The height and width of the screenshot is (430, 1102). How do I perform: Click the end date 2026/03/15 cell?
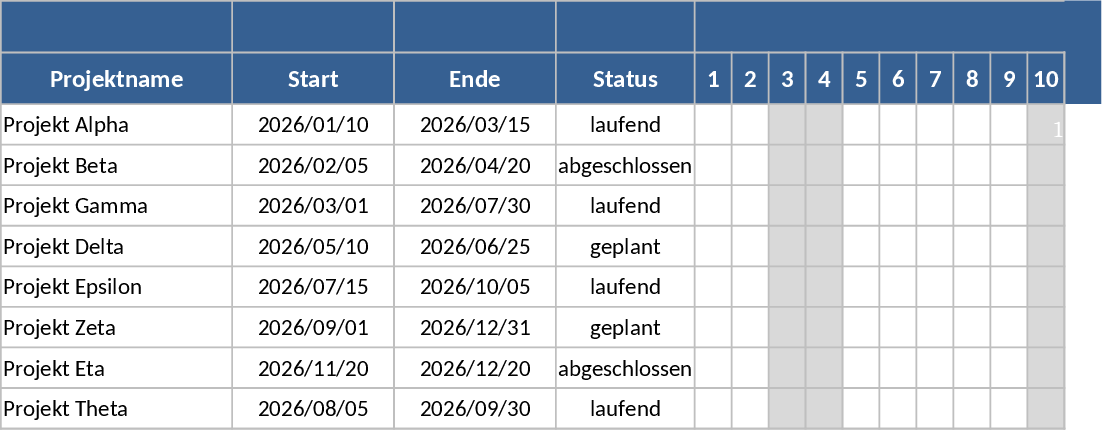pyautogui.click(x=474, y=125)
